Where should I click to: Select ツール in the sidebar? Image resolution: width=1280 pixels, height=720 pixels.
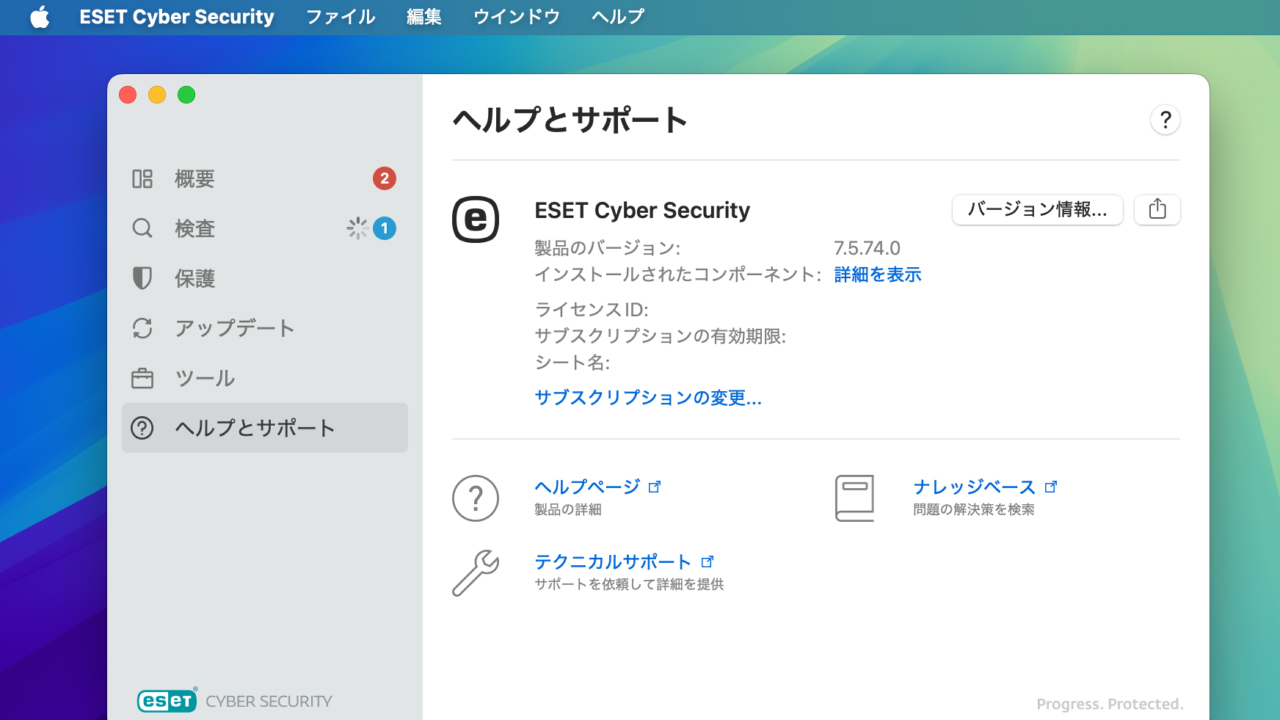[x=265, y=378]
